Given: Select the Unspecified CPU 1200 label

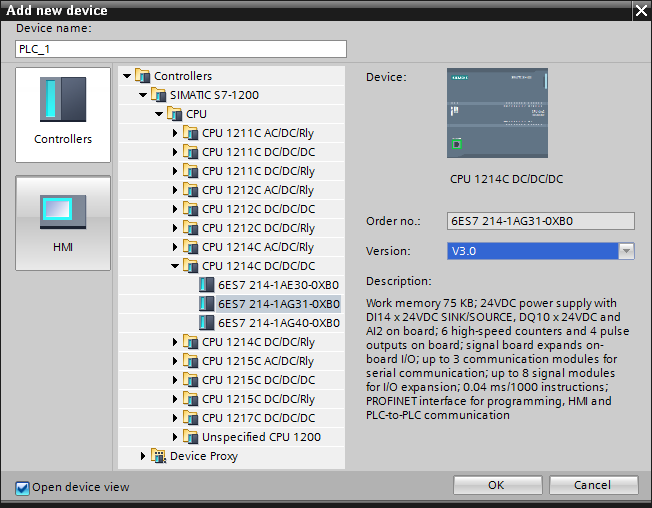Looking at the screenshot, I should tap(262, 437).
